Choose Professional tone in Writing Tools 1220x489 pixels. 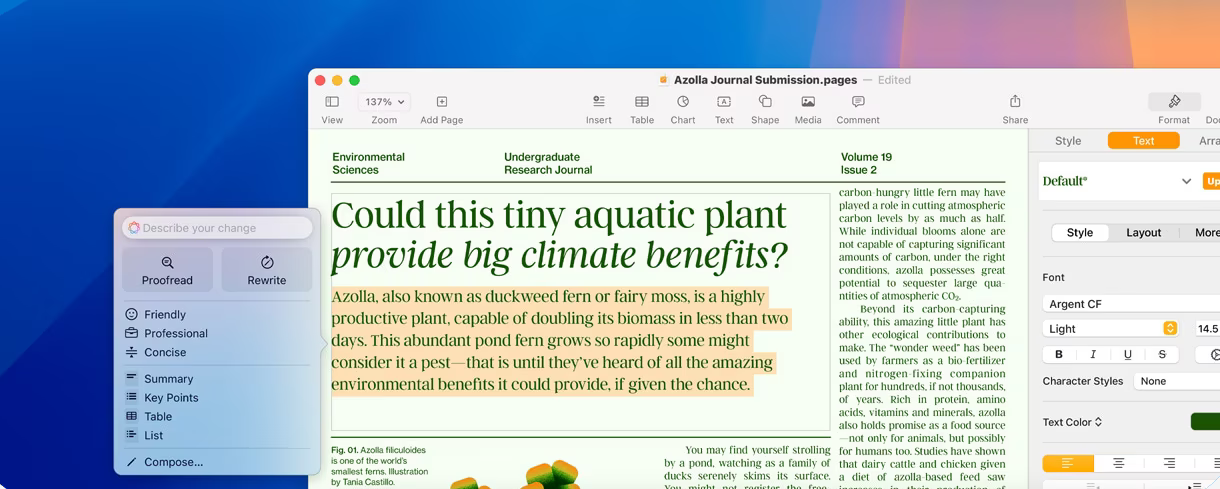point(176,333)
